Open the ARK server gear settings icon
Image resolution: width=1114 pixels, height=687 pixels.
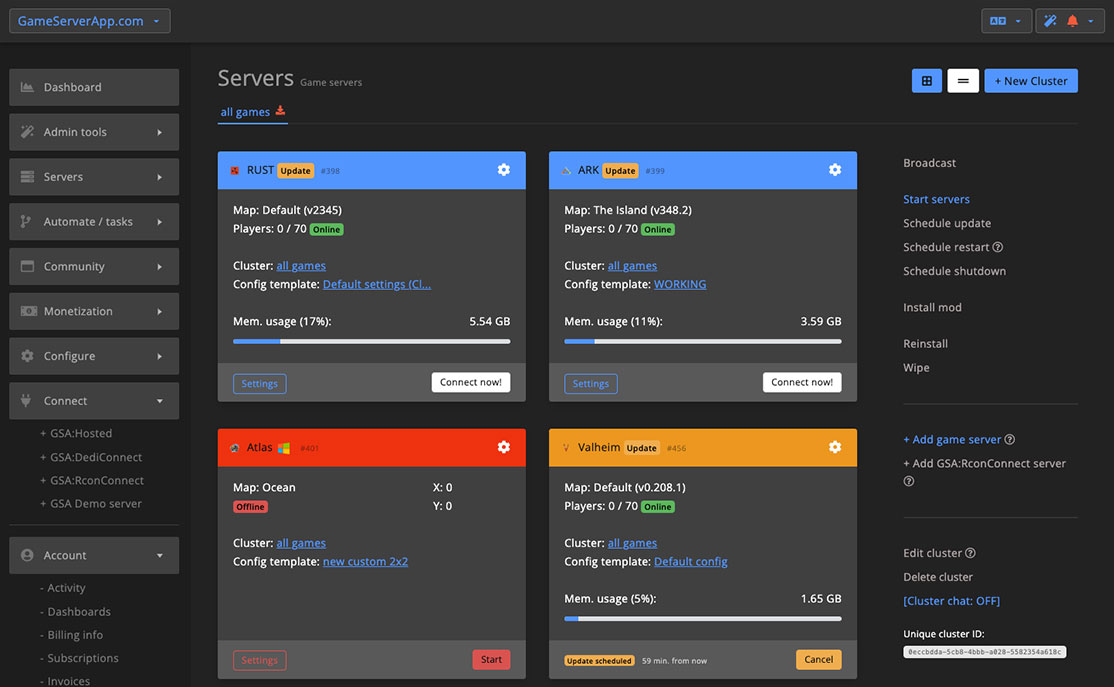point(835,170)
